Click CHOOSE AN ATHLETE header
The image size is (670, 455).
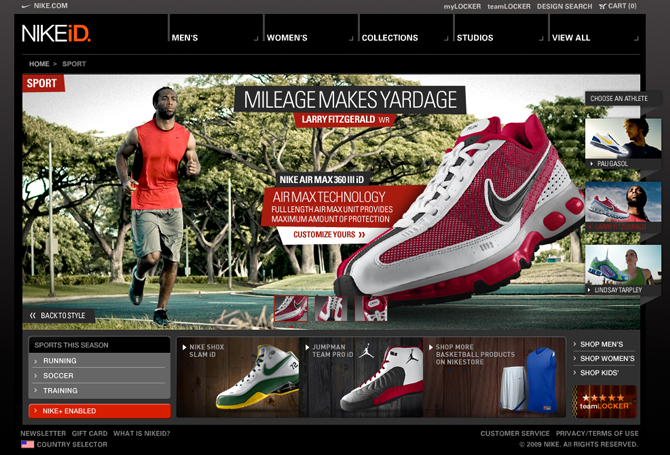[x=619, y=98]
